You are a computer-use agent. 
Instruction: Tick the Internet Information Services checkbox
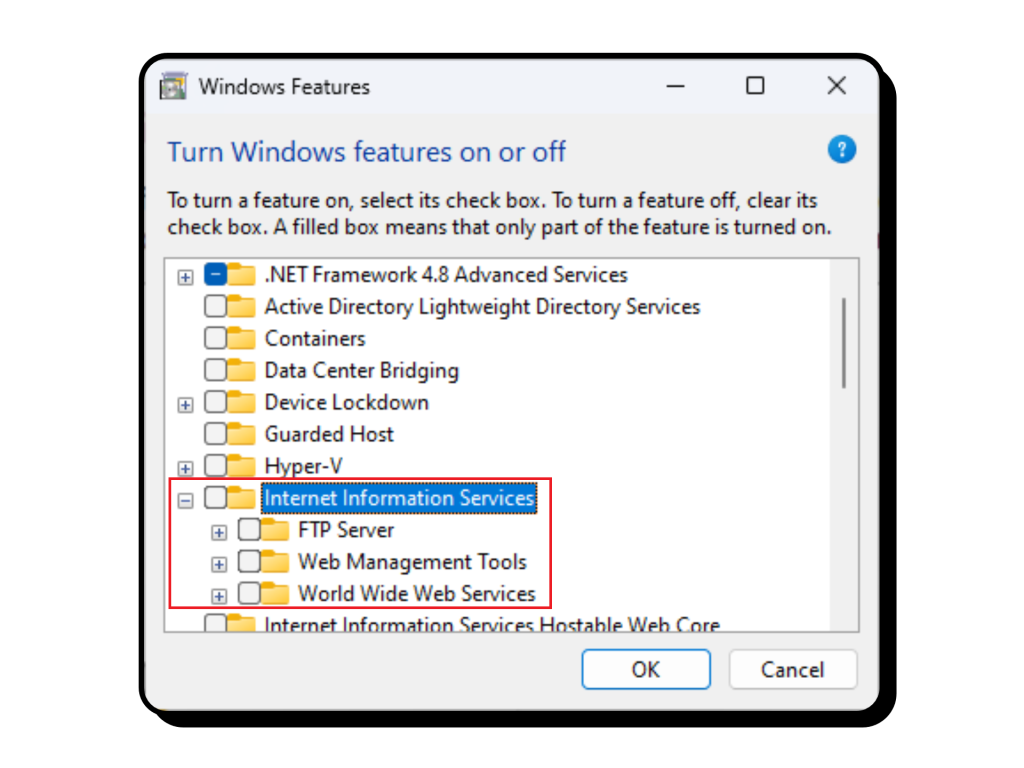215,498
